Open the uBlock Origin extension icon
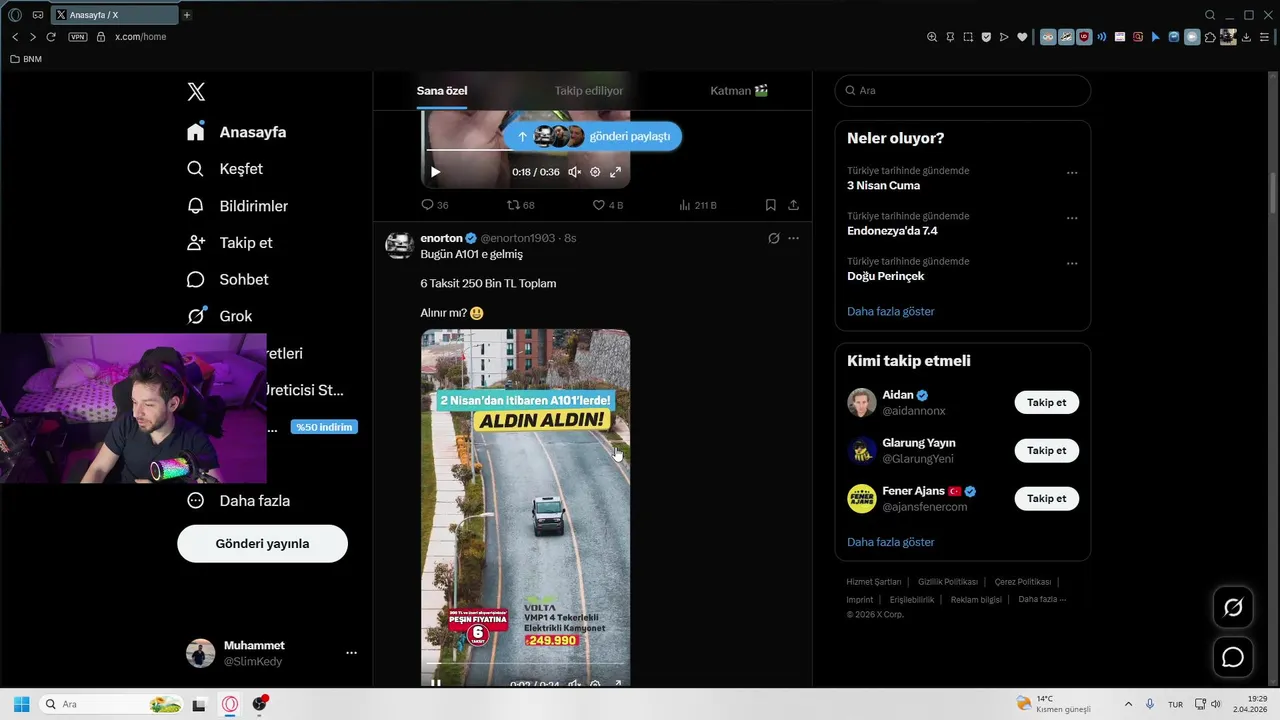Viewport: 1280px width, 720px height. (1084, 37)
